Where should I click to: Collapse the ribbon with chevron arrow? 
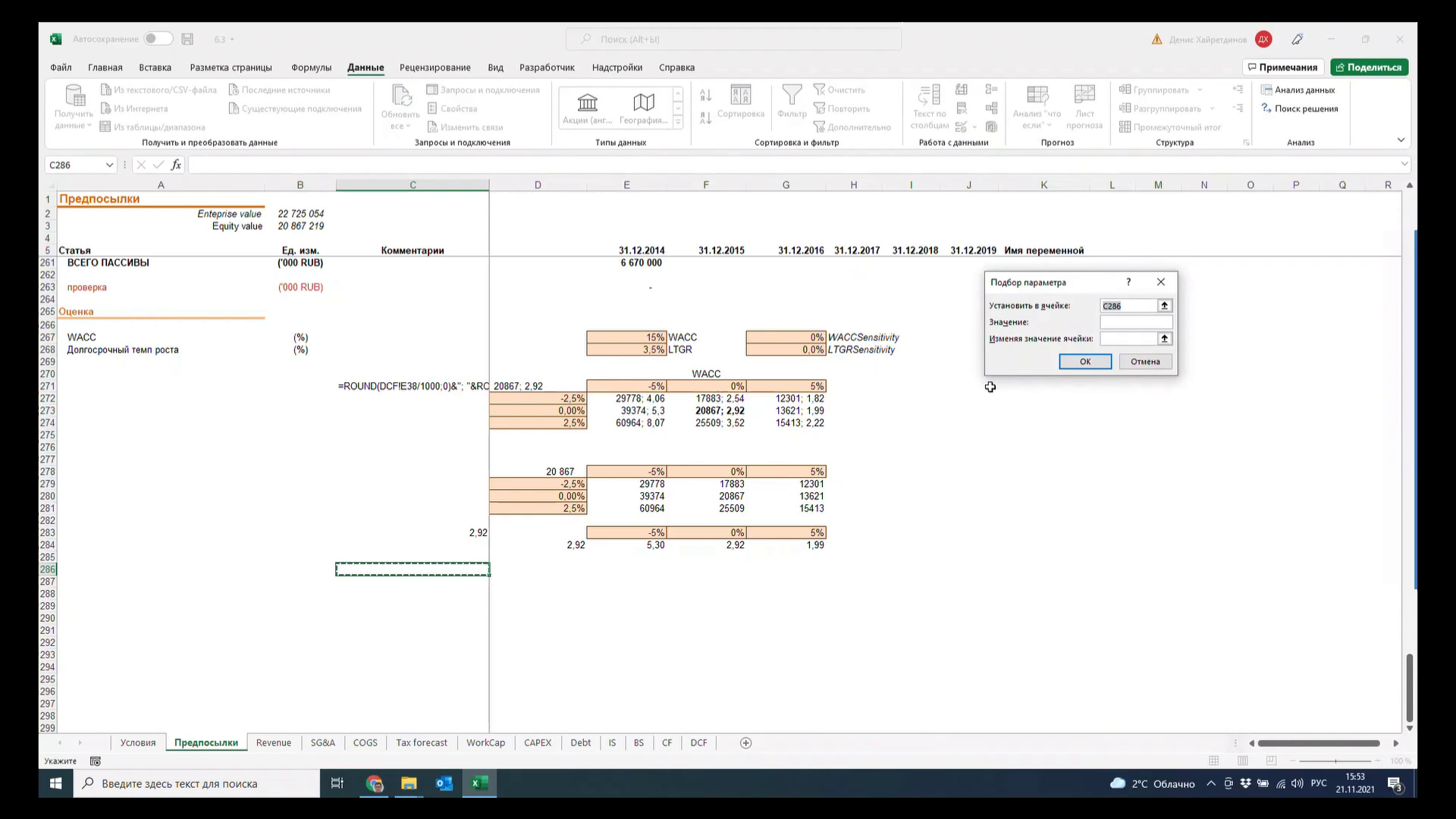(1401, 140)
